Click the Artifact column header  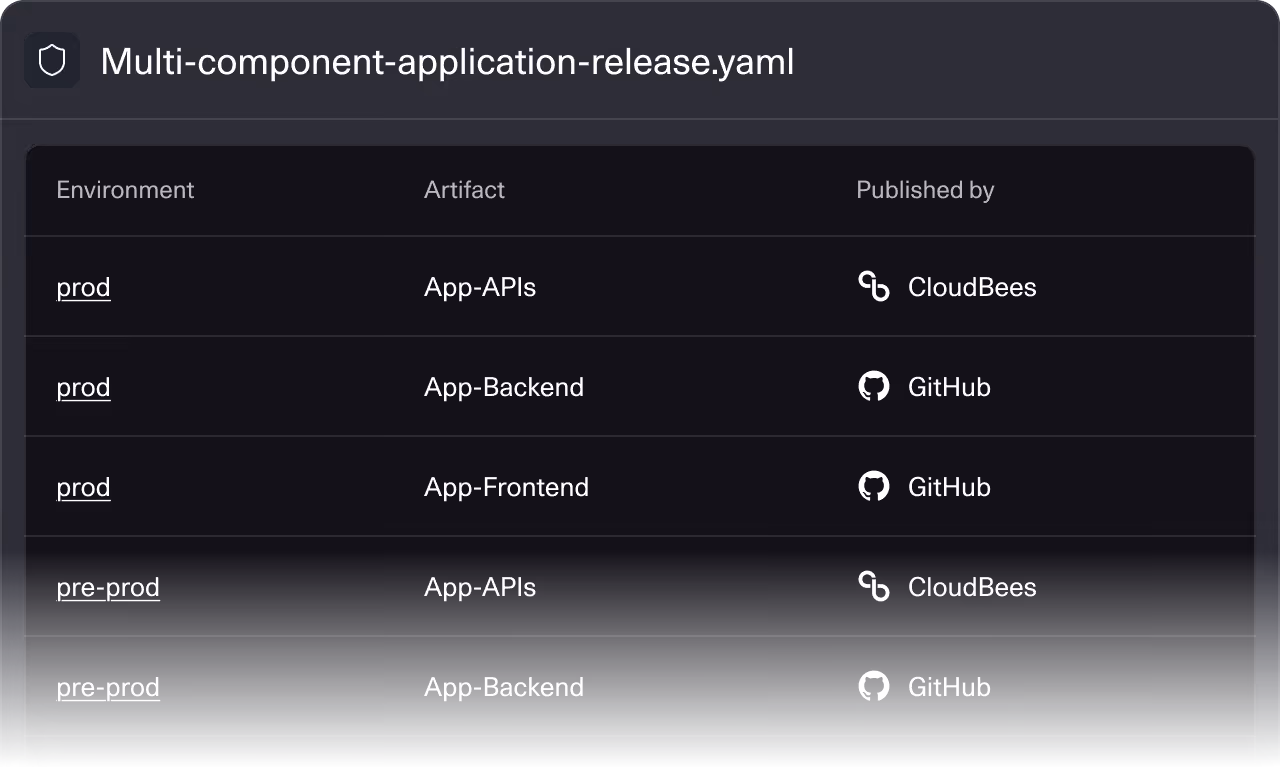[x=464, y=190]
